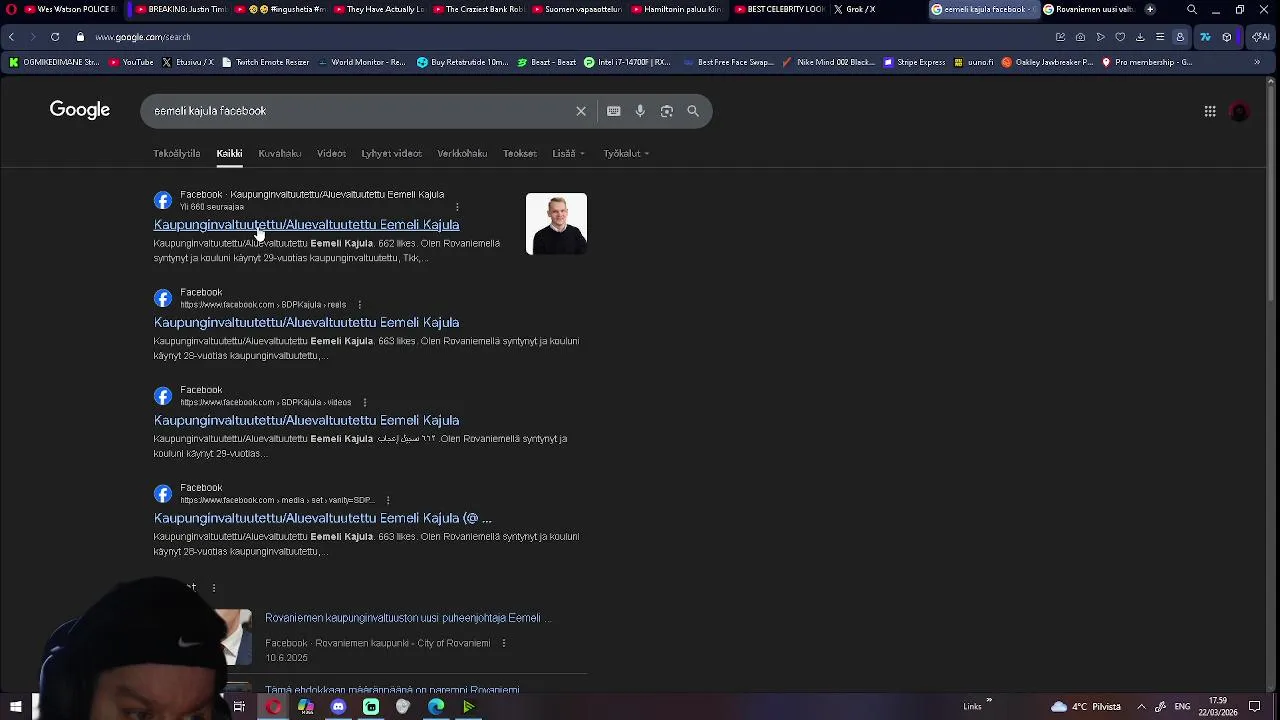
Task: Start a voice search with the microphone
Action: coord(640,111)
